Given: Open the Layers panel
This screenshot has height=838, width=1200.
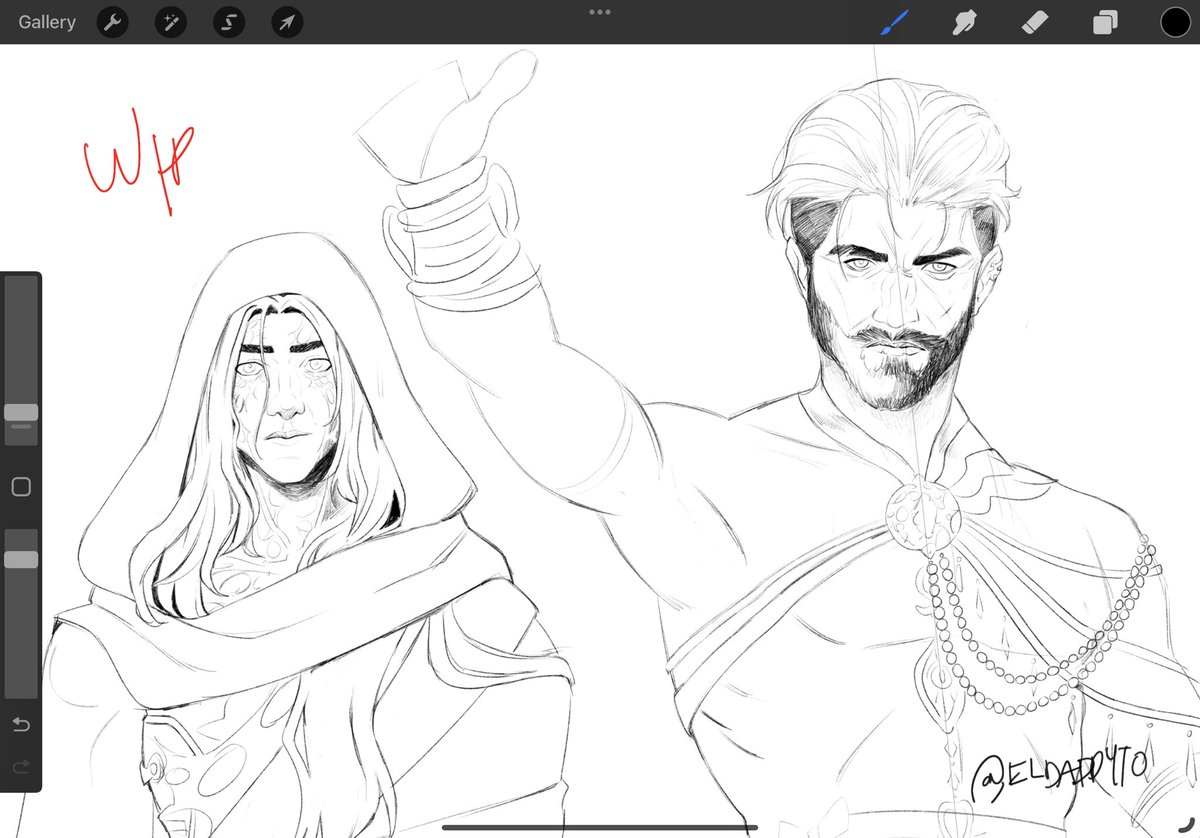Looking at the screenshot, I should pyautogui.click(x=1105, y=22).
